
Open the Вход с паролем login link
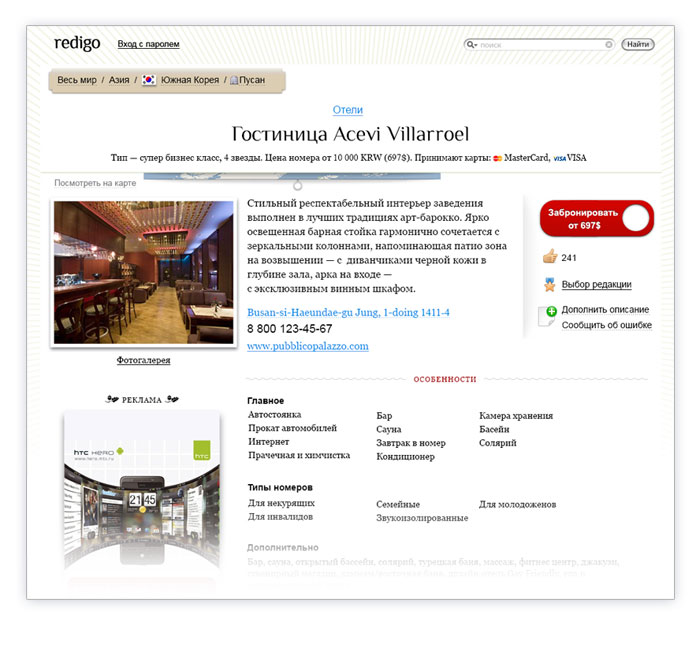(x=148, y=44)
